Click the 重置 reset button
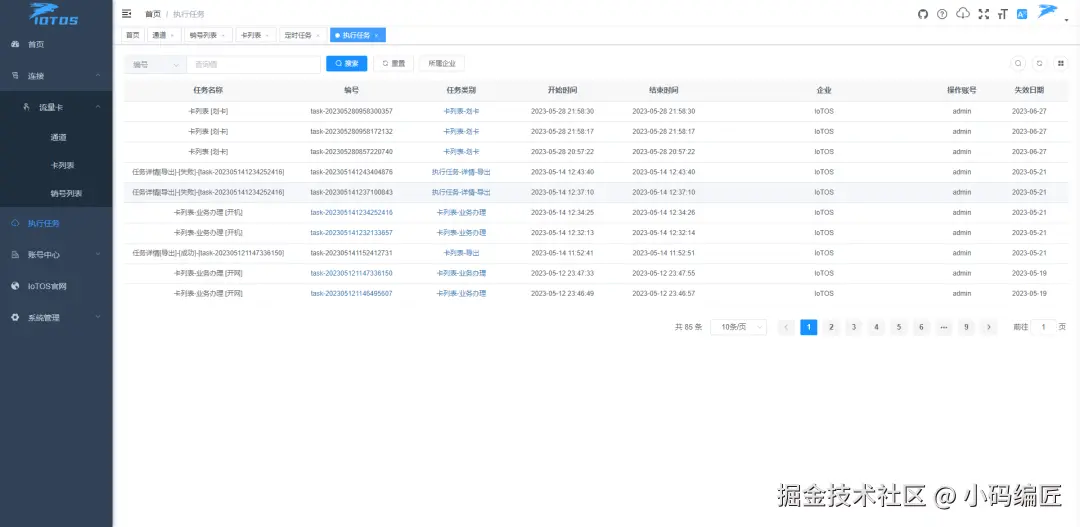Screen dimensions: 1080x527 click(393, 63)
